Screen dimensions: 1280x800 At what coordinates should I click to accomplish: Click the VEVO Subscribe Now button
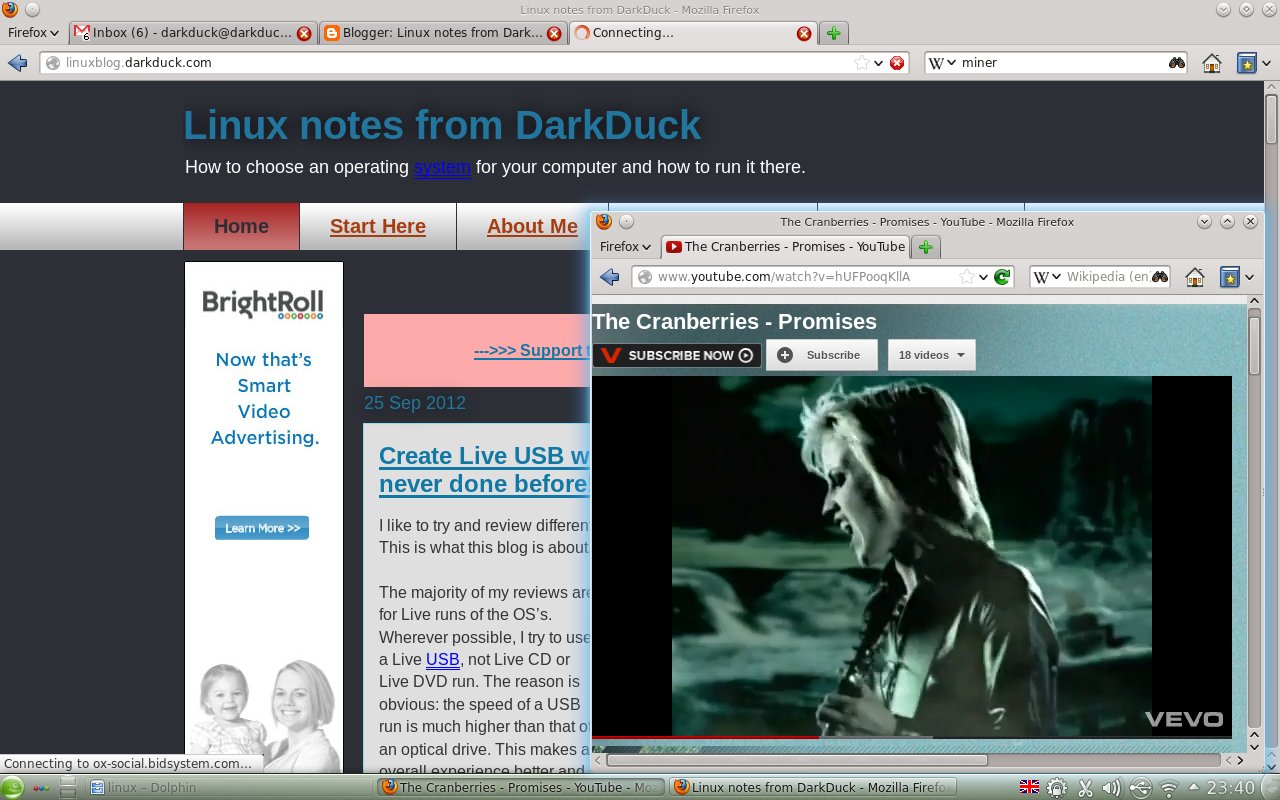tap(677, 355)
